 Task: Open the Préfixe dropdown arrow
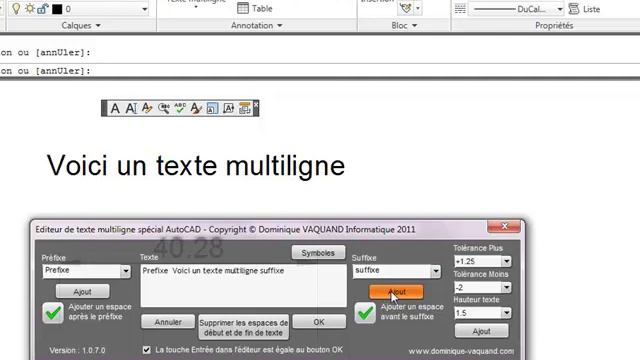tap(126, 271)
